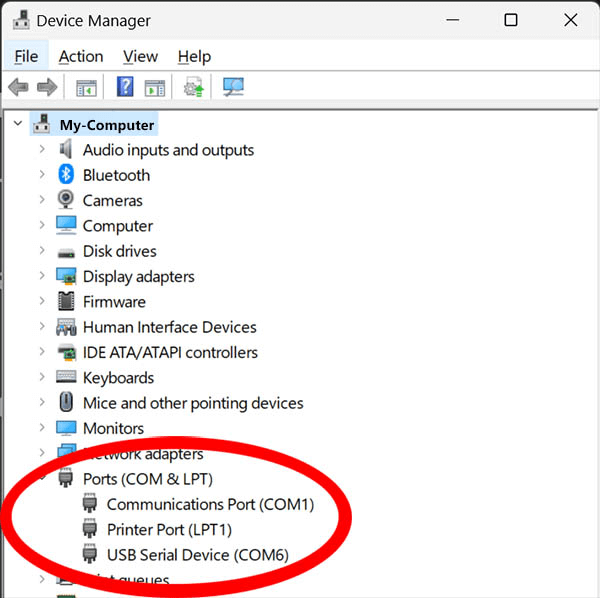Viewport: 600px width, 598px height.
Task: Click the Monitors category icon
Action: pyautogui.click(x=66, y=428)
